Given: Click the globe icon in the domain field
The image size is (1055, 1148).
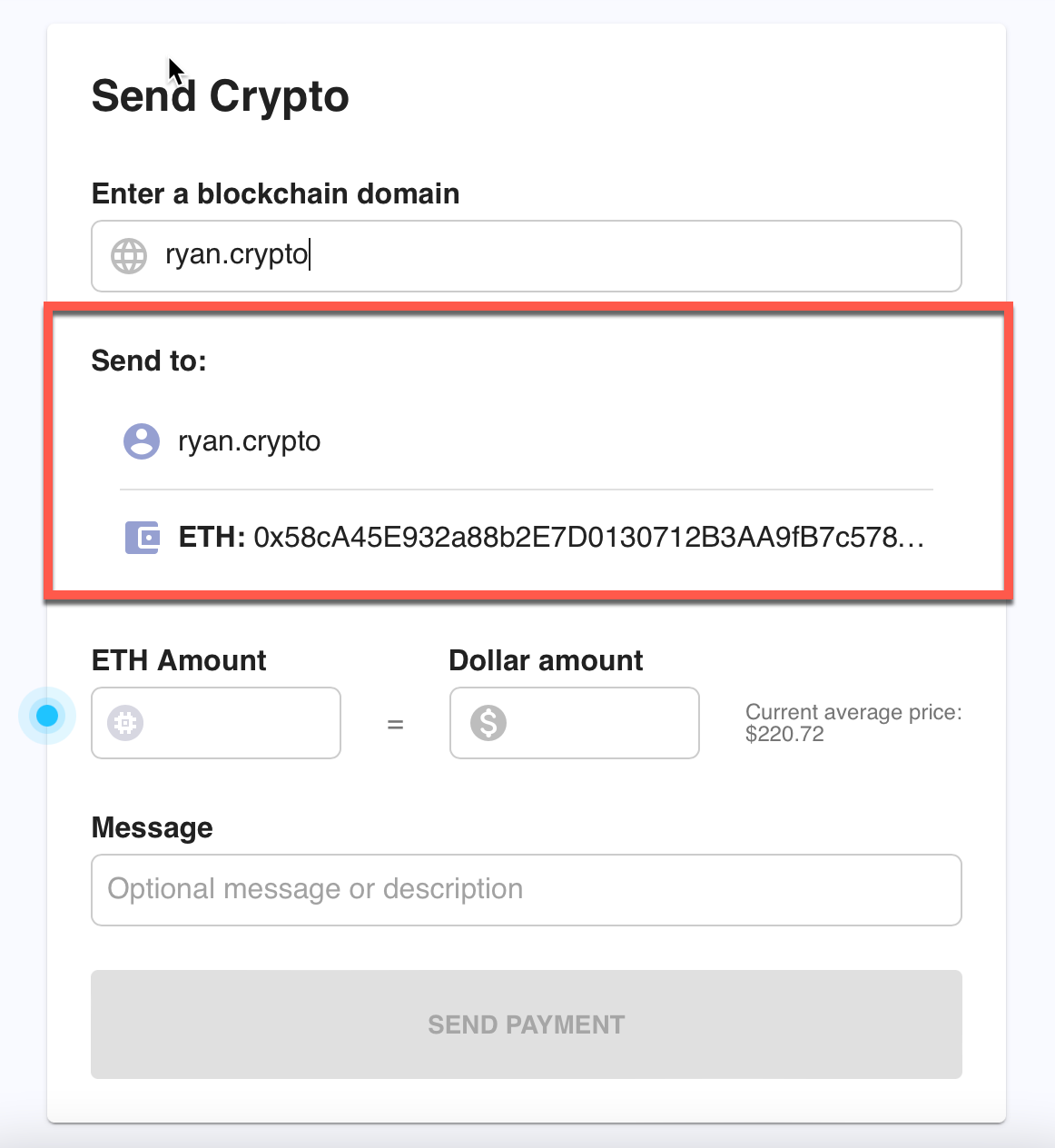Looking at the screenshot, I should click(128, 256).
